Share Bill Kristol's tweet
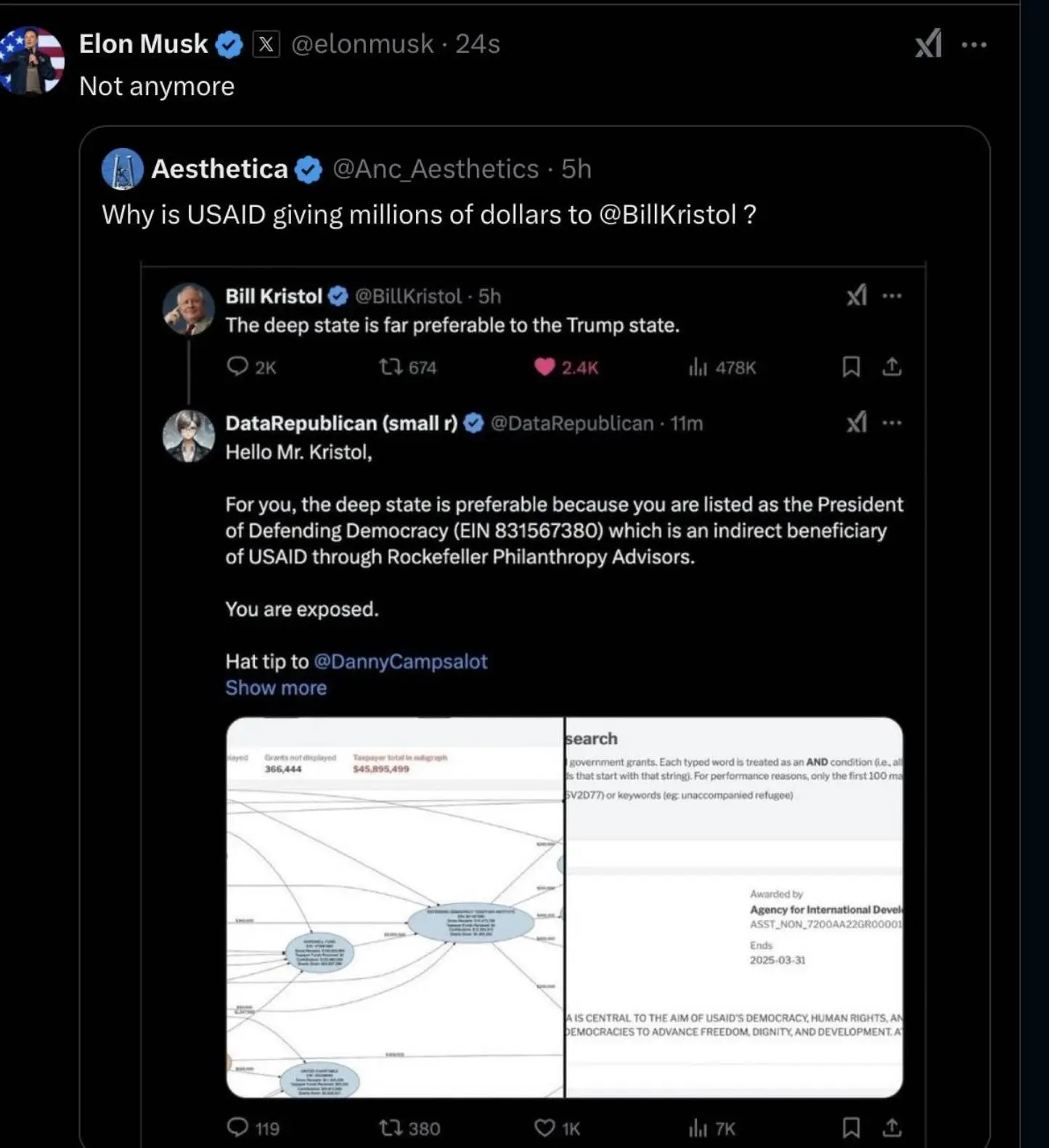This screenshot has width=1049, height=1148. [x=891, y=366]
